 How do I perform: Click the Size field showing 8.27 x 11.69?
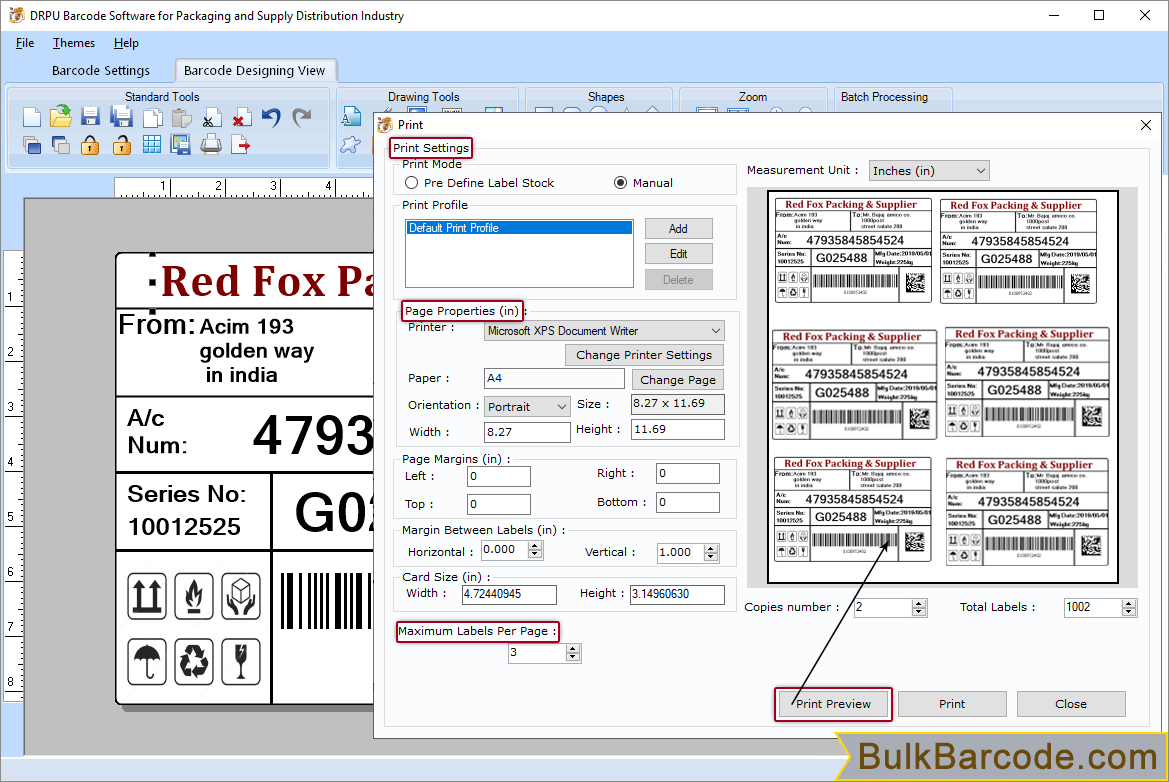click(678, 403)
